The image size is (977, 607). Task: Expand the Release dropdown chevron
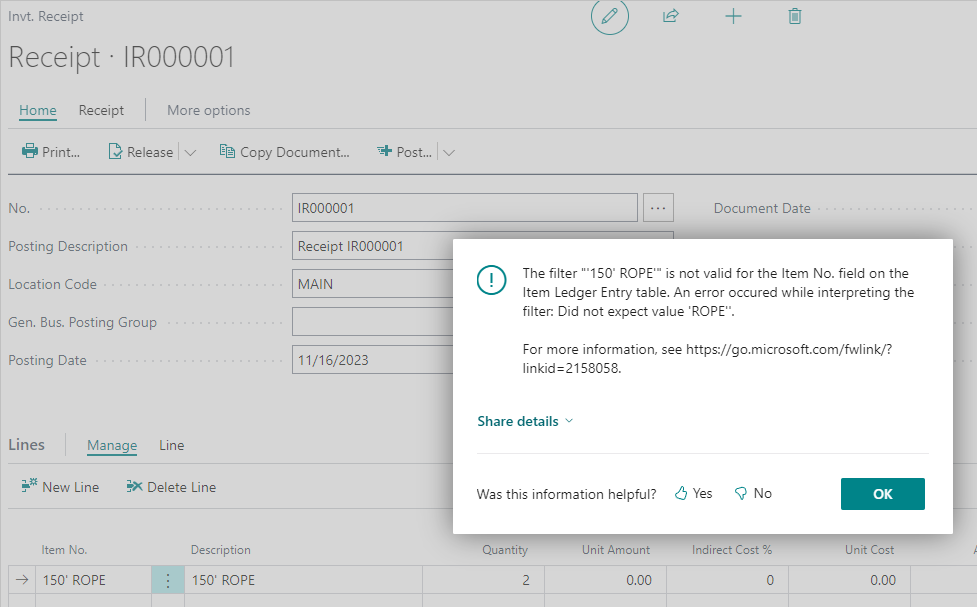tap(191, 153)
